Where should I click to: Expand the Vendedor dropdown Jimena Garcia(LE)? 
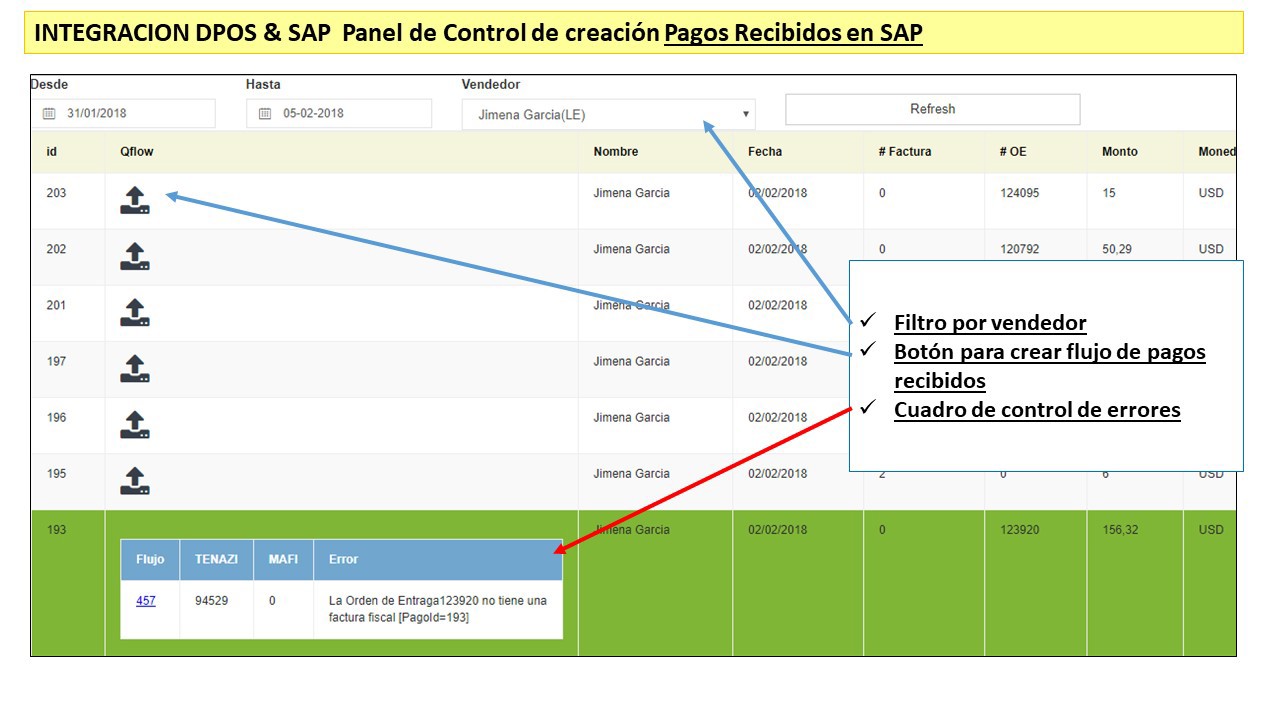609,114
